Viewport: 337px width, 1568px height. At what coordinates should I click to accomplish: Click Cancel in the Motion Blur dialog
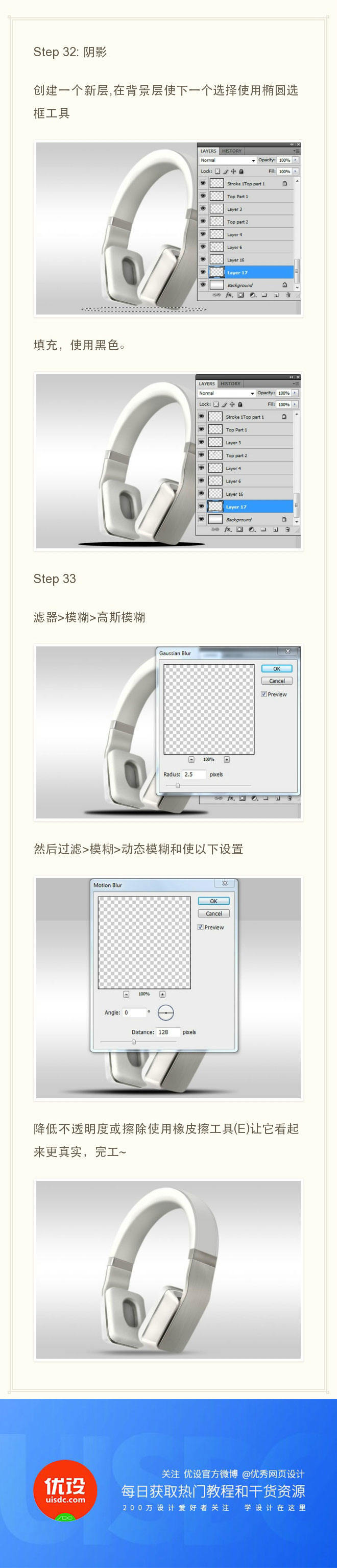[213, 913]
